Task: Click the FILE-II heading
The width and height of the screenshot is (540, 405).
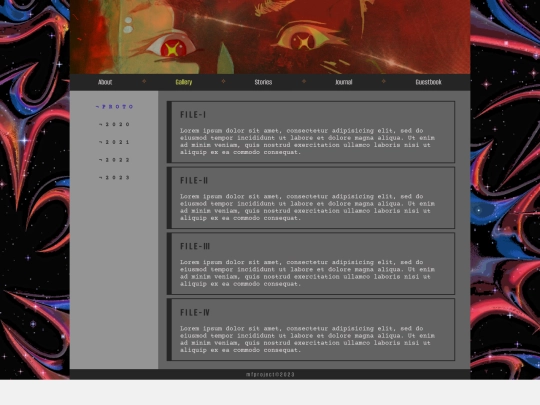Action: [x=194, y=180]
